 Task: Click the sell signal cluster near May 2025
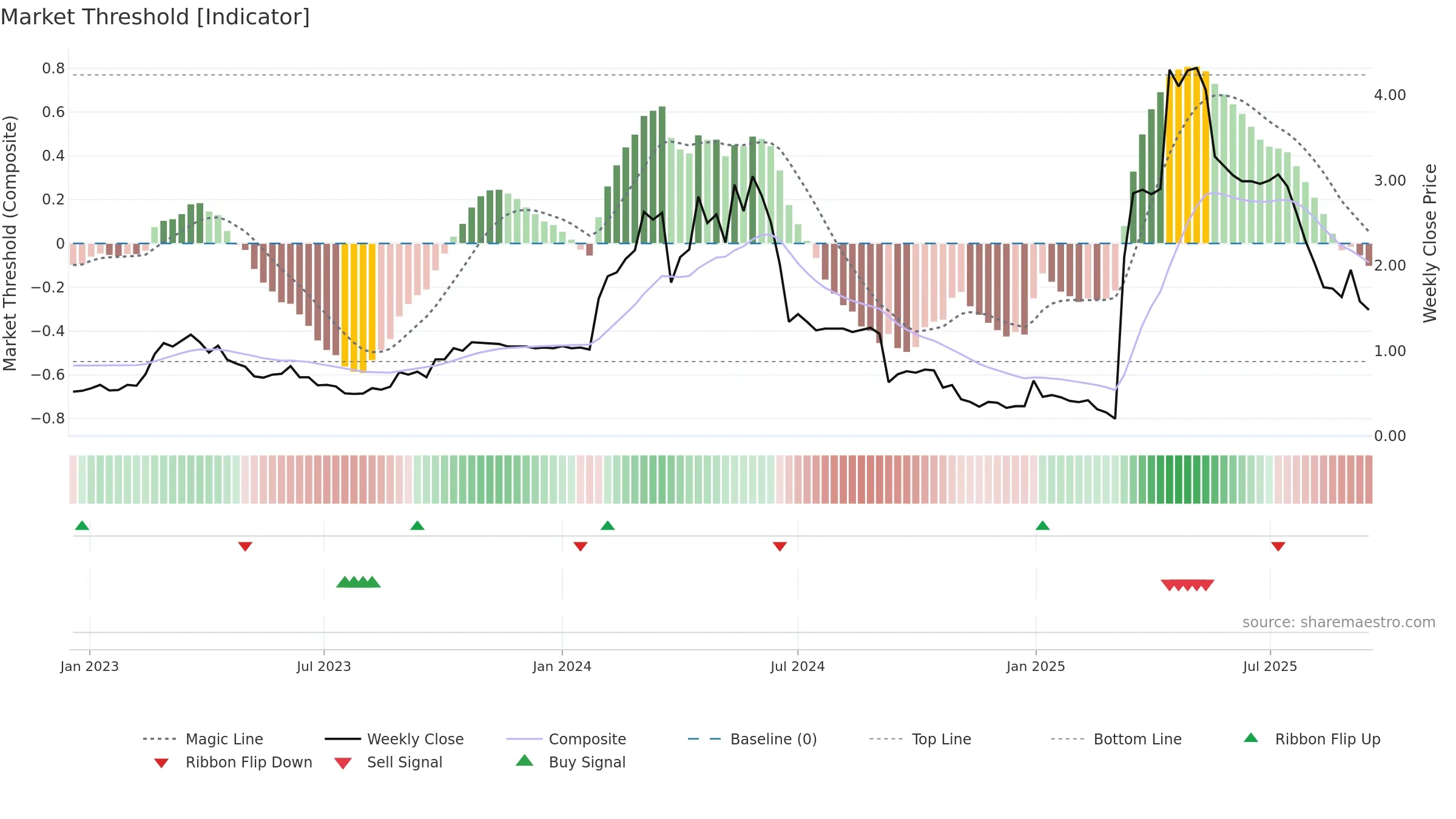(x=1187, y=585)
